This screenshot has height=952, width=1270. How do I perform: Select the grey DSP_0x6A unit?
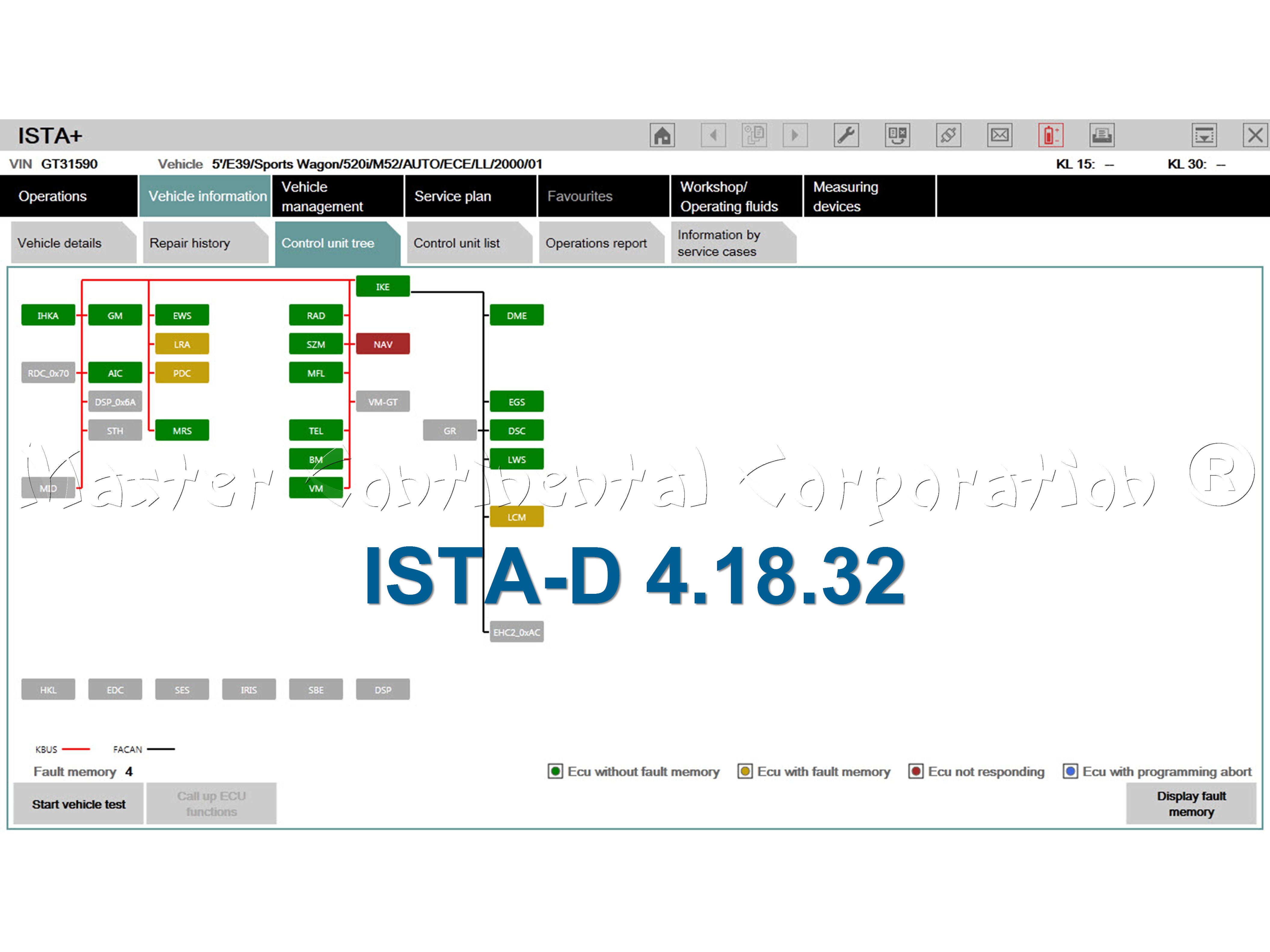(115, 402)
